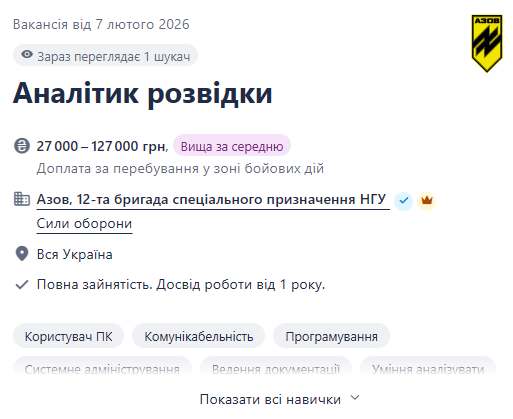Click the date text Вакансія від 7 лютого 2026
Viewport: 513px width, 419px height.
(101, 25)
